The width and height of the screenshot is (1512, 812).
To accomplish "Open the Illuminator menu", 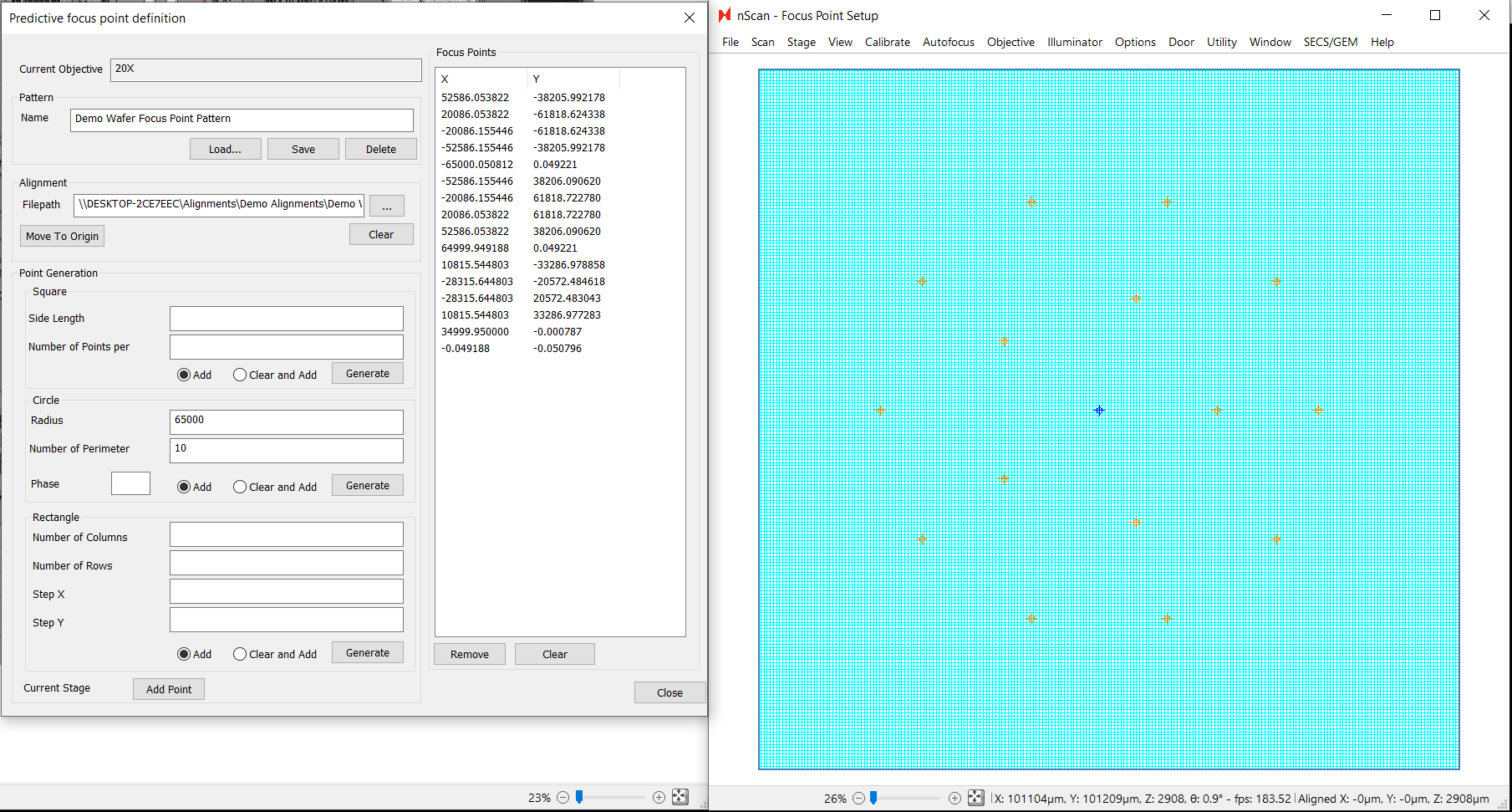I will 1074,42.
